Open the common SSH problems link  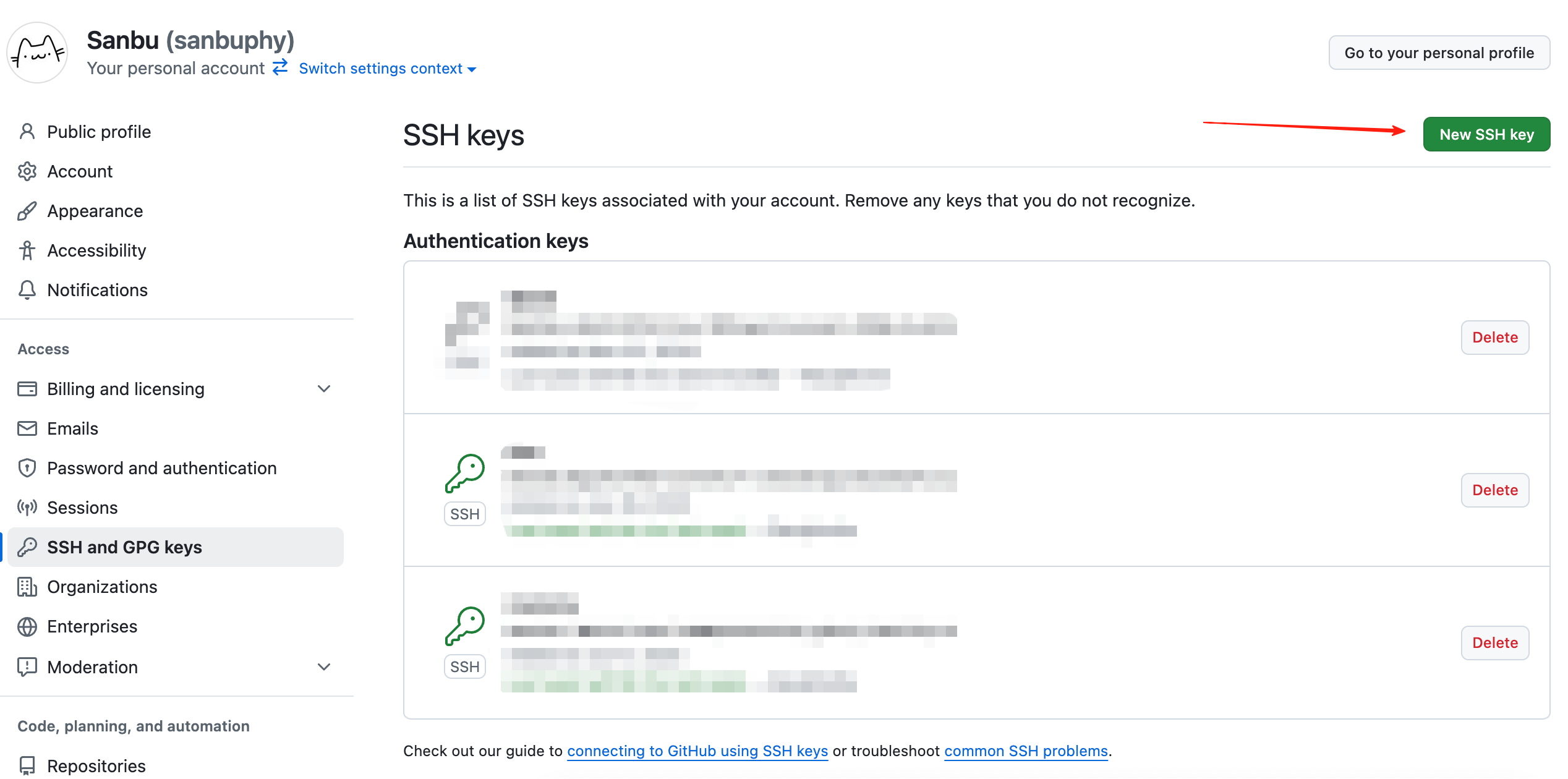click(1026, 751)
